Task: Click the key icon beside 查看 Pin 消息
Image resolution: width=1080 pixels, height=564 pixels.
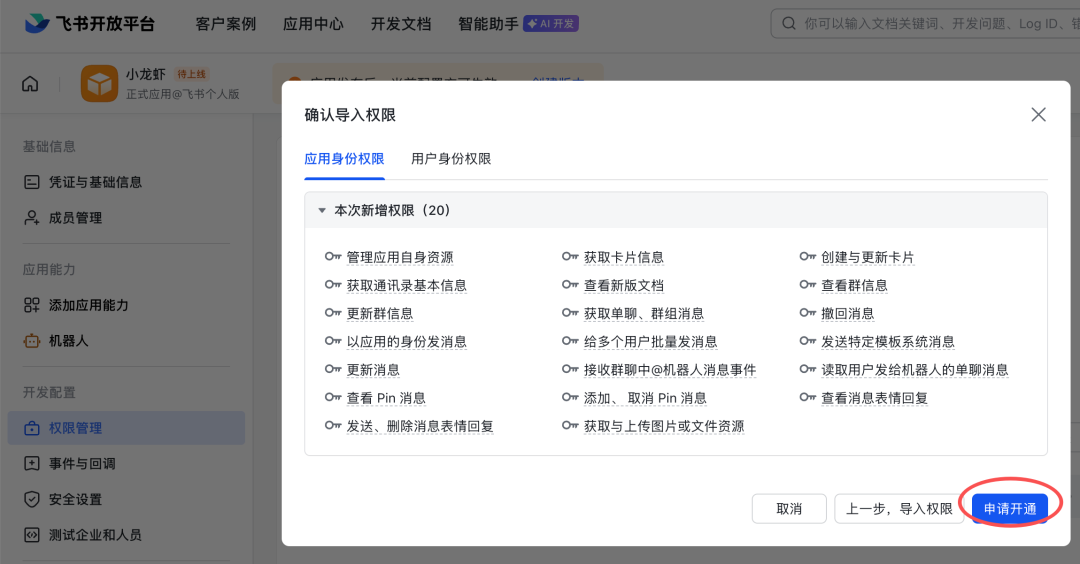Action: click(333, 398)
